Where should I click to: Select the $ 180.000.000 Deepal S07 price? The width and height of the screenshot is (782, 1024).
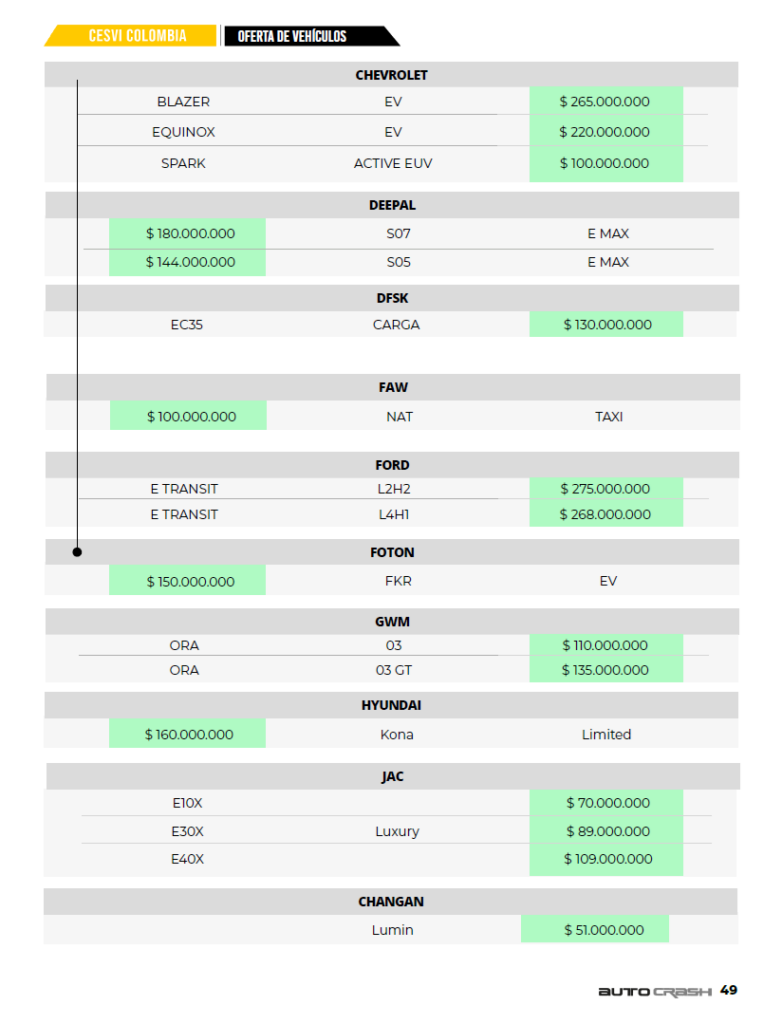tap(190, 234)
